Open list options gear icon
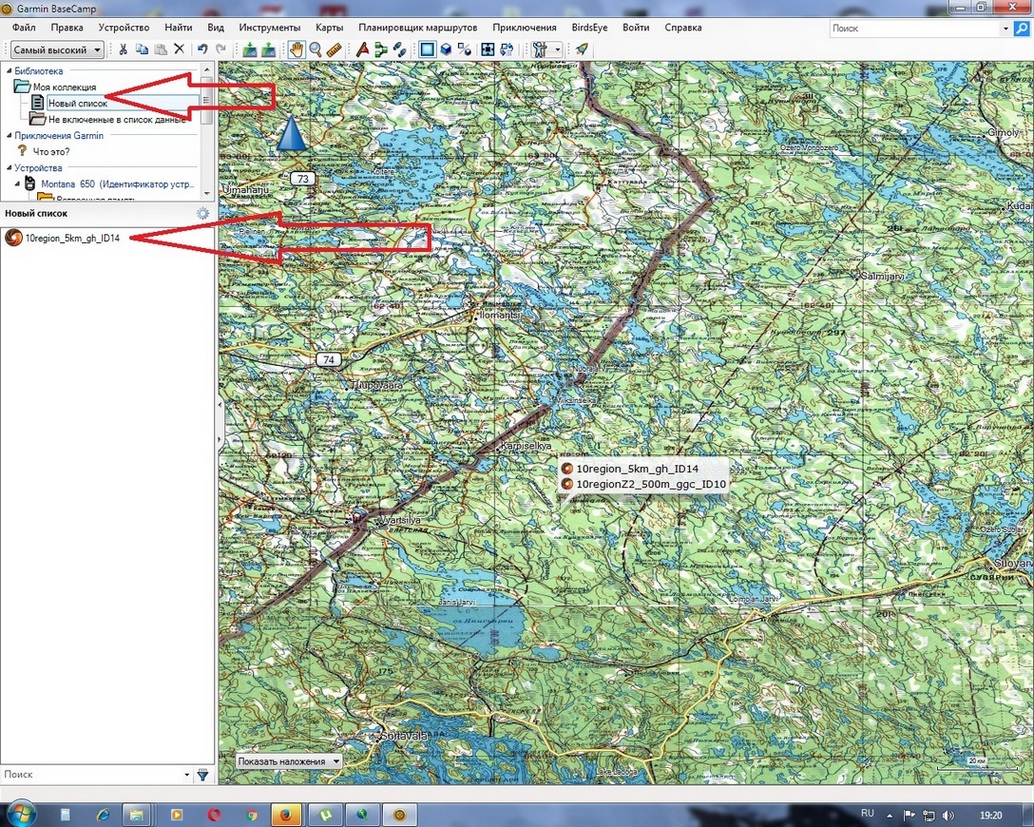1034x827 pixels. 203,213
